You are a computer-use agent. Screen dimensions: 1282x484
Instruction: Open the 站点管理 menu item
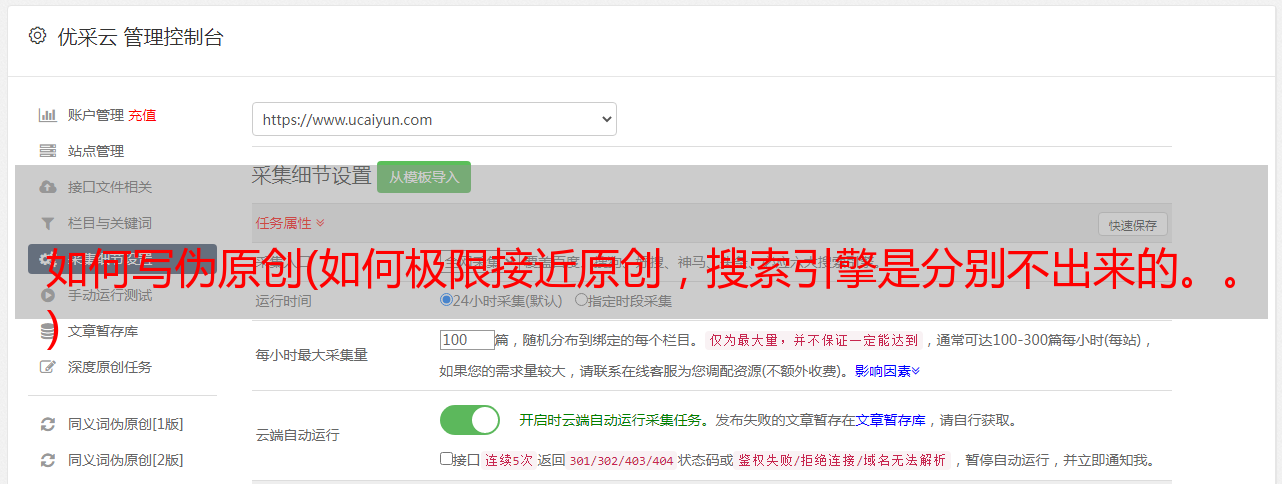(x=96, y=151)
